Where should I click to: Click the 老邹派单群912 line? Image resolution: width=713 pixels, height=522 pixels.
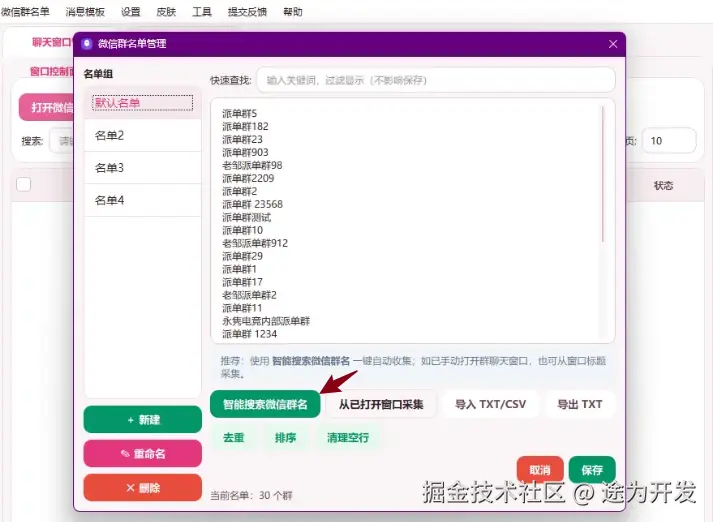click(255, 243)
